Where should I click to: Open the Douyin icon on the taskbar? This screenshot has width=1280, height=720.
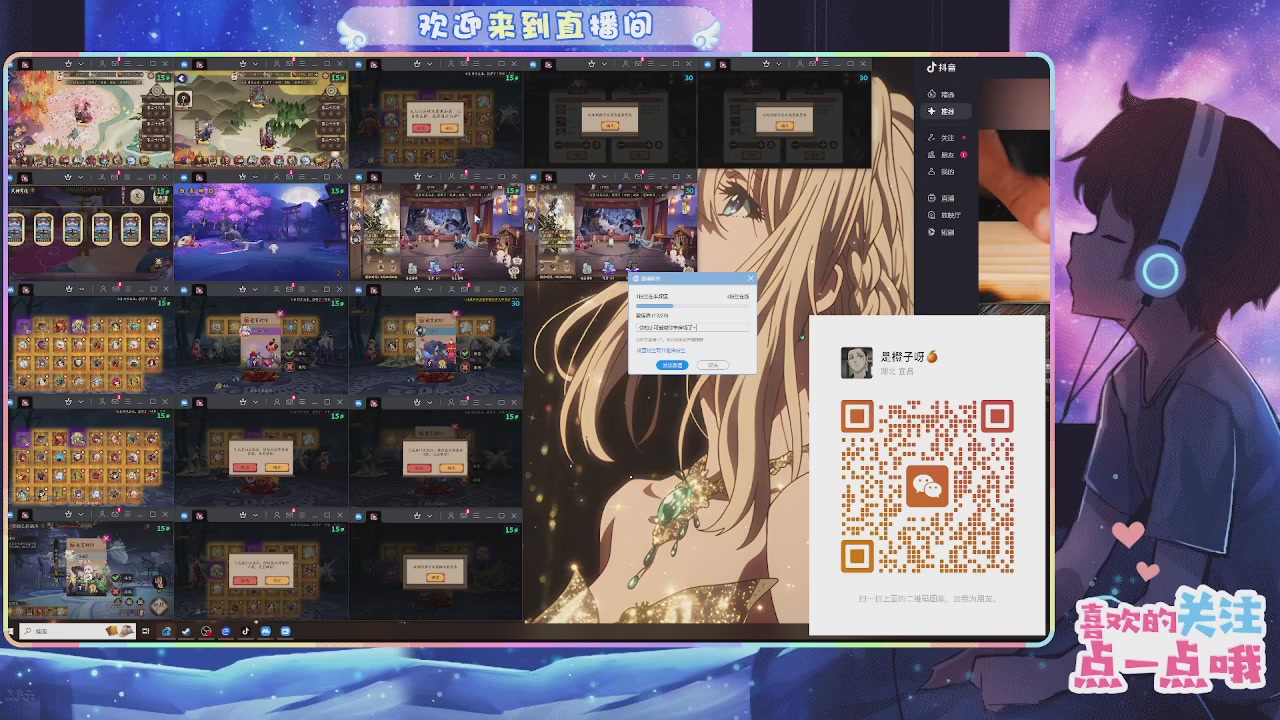246,631
